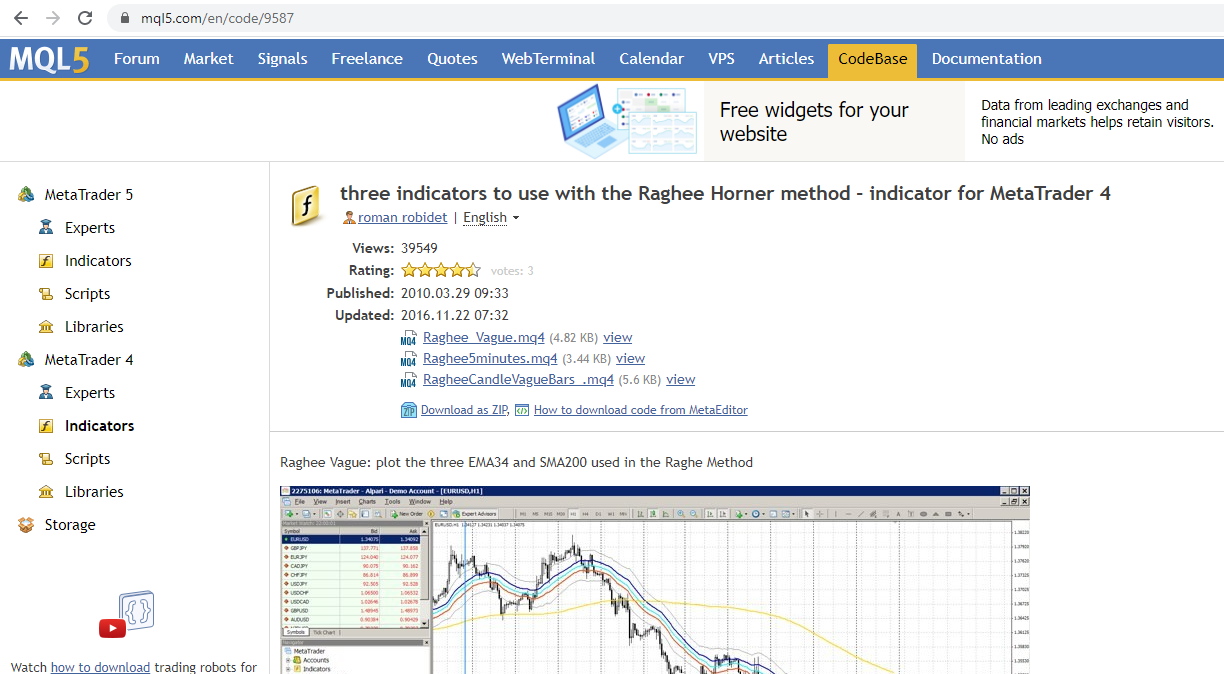1224x674 pixels.
Task: Click How to download code from MetaEditor
Action: 641,410
